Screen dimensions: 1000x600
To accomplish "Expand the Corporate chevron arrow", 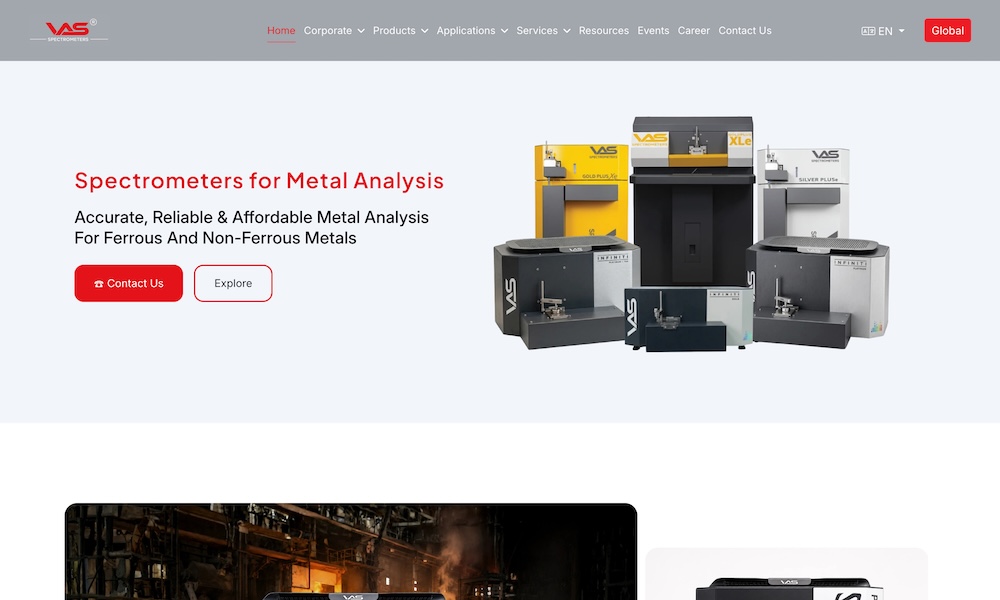I will (x=361, y=31).
